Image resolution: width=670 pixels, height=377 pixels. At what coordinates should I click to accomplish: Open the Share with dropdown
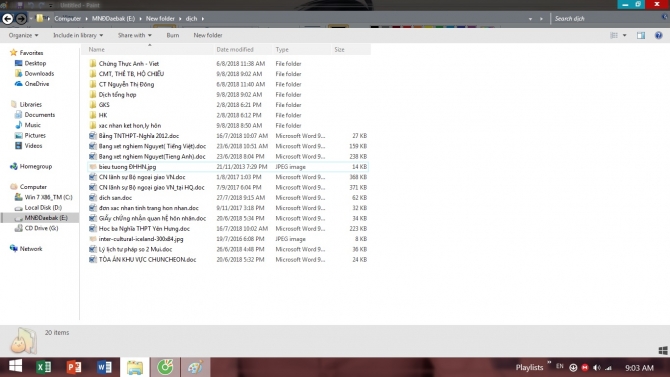tap(135, 35)
